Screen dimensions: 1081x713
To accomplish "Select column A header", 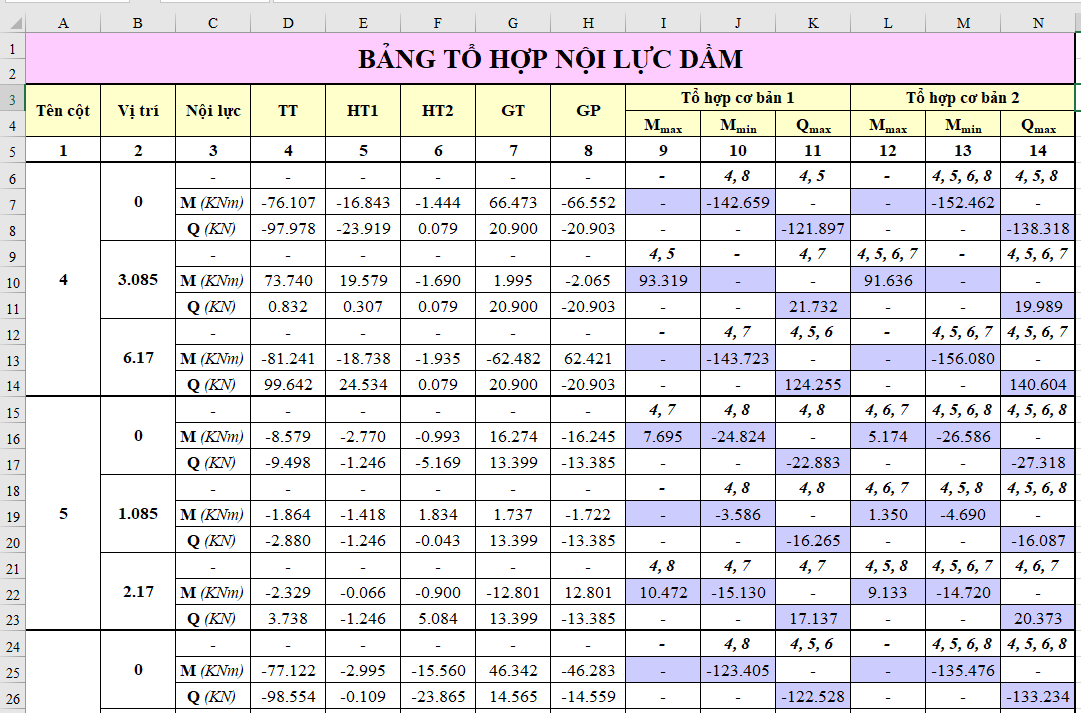I will [x=63, y=23].
